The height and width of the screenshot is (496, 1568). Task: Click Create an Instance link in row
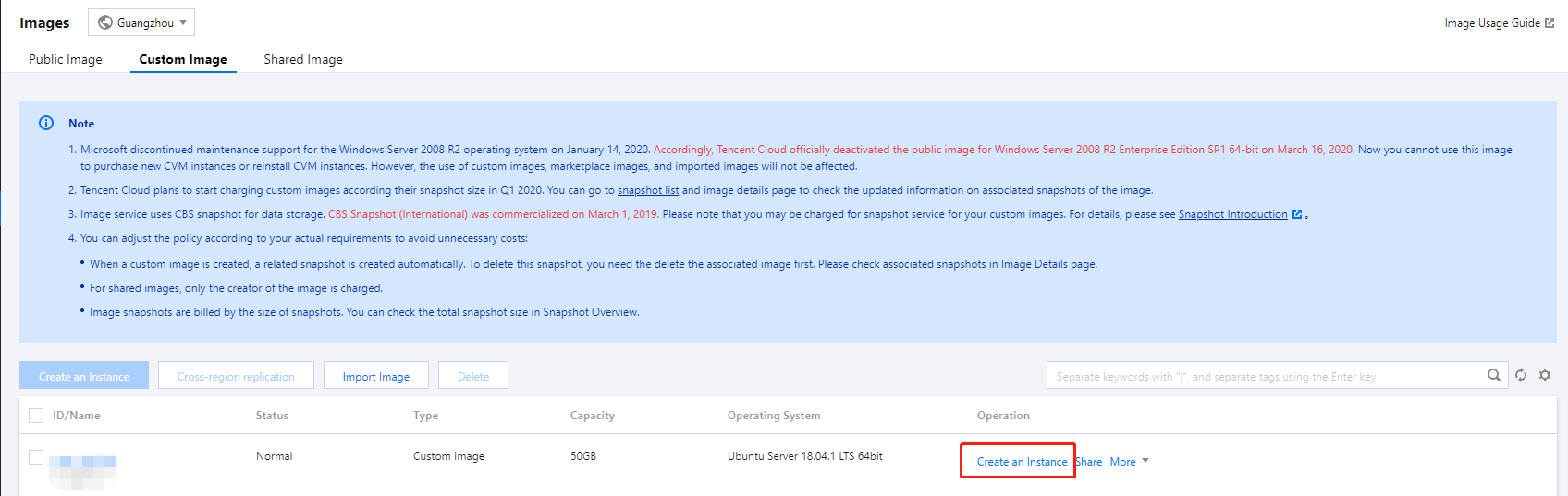[1022, 462]
